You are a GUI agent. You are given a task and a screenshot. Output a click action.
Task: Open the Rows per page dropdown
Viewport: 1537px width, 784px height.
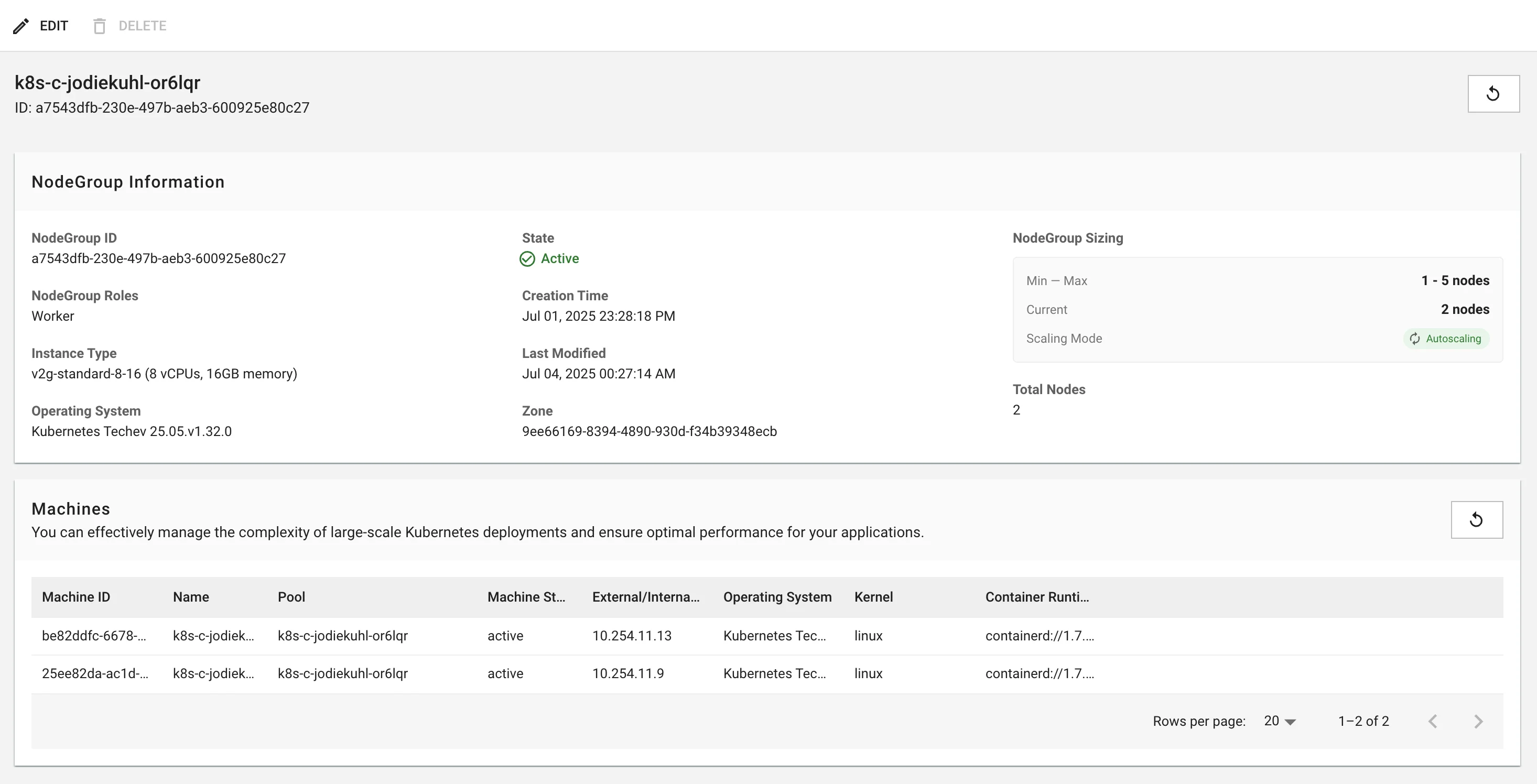(1280, 721)
